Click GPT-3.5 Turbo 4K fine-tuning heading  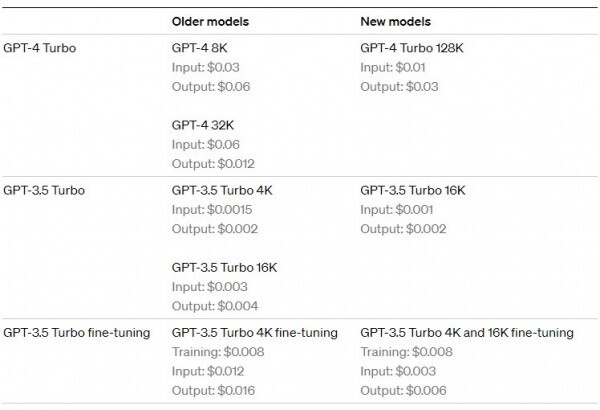point(255,333)
